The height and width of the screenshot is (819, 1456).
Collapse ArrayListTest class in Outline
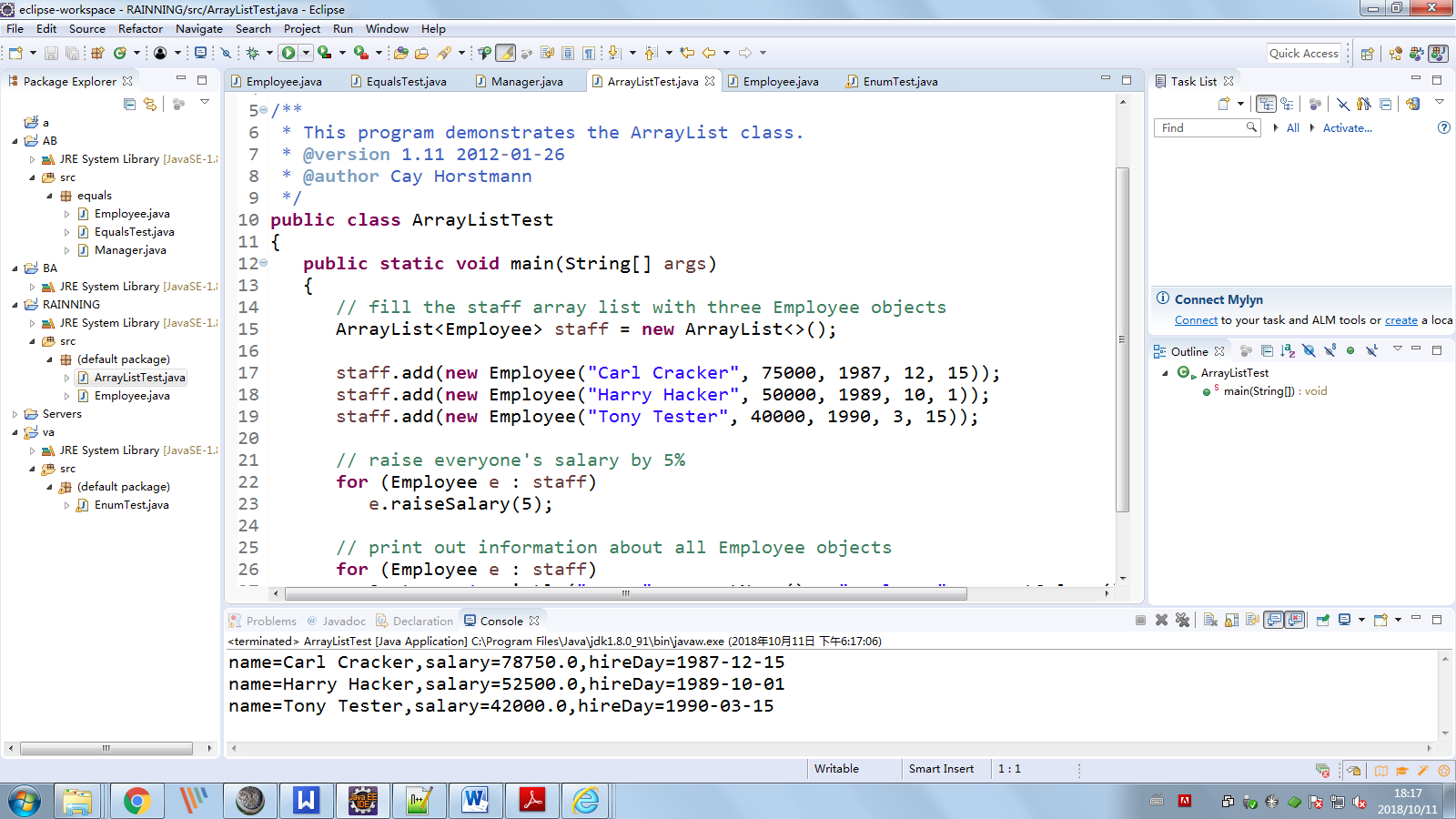click(1165, 373)
